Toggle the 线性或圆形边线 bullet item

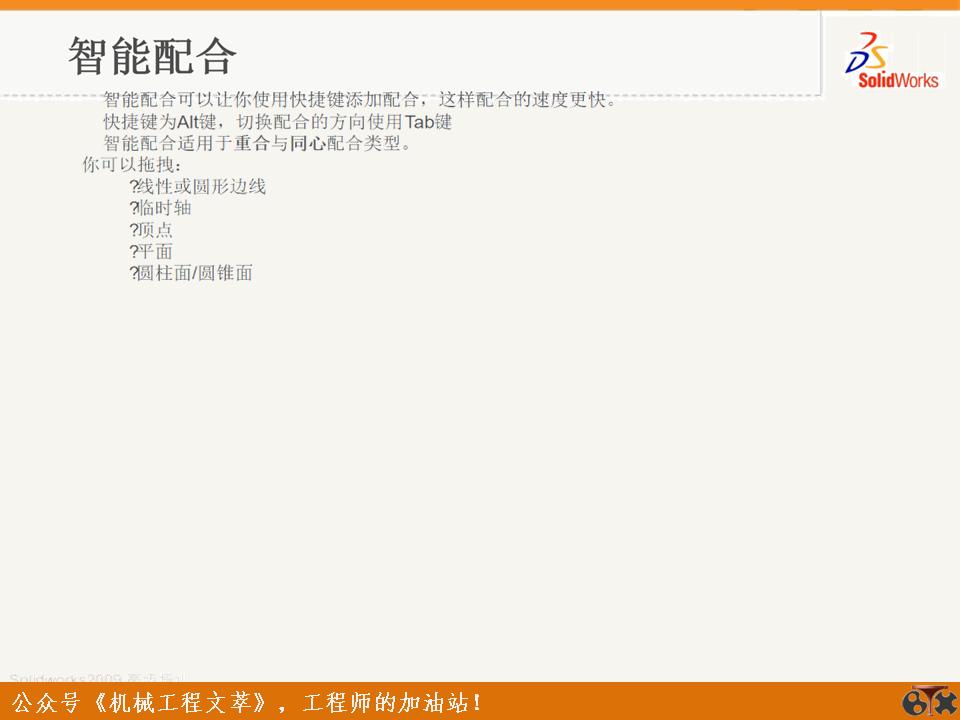[200, 186]
